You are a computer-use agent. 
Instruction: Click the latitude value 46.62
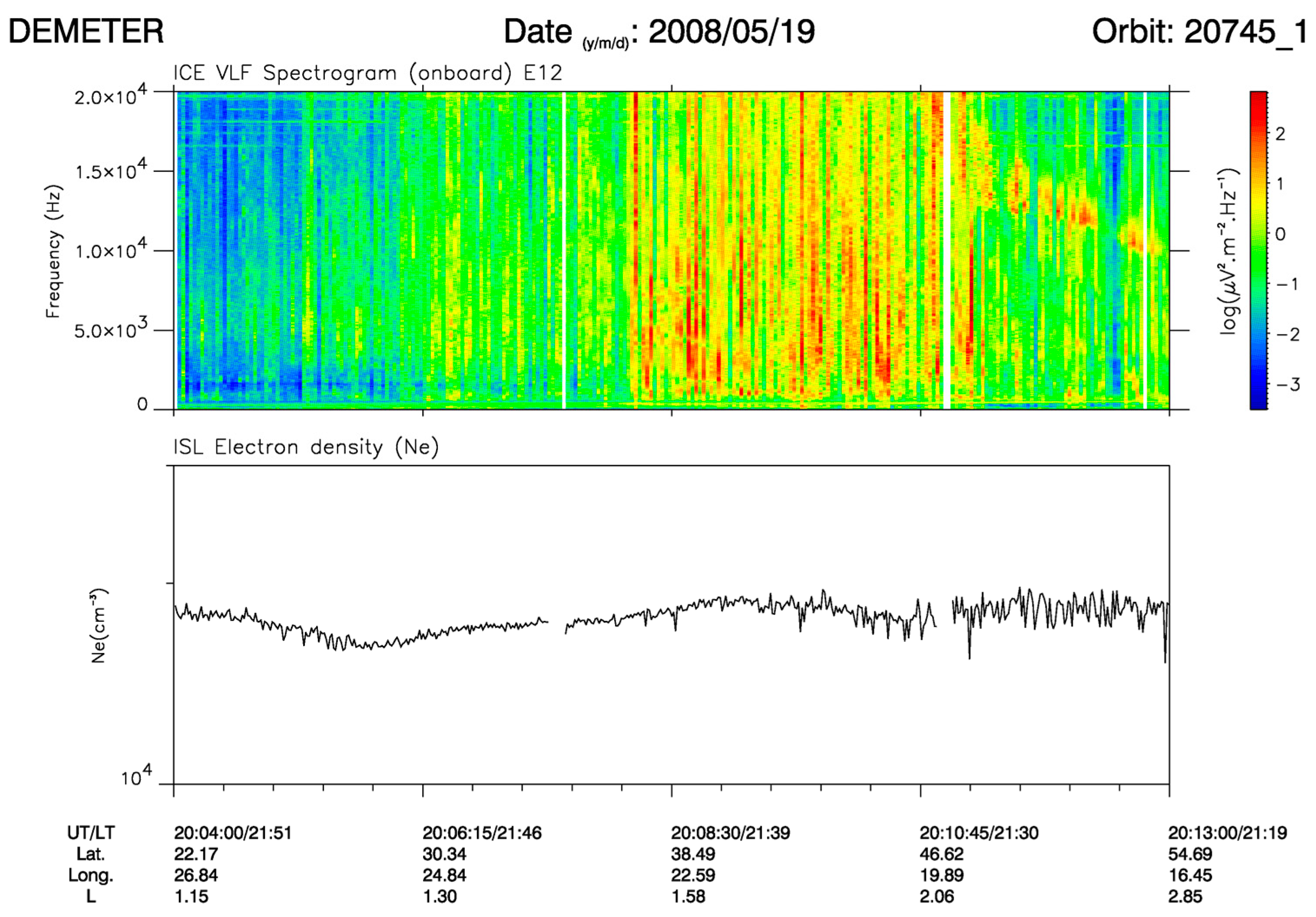tap(942, 854)
